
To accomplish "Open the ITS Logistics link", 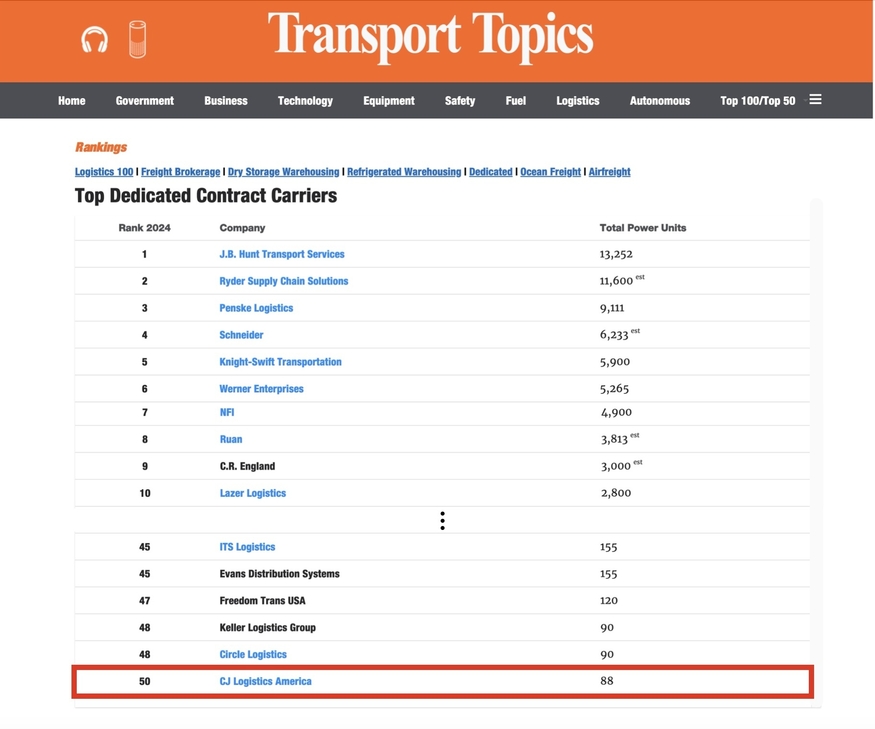I will pyautogui.click(x=247, y=546).
